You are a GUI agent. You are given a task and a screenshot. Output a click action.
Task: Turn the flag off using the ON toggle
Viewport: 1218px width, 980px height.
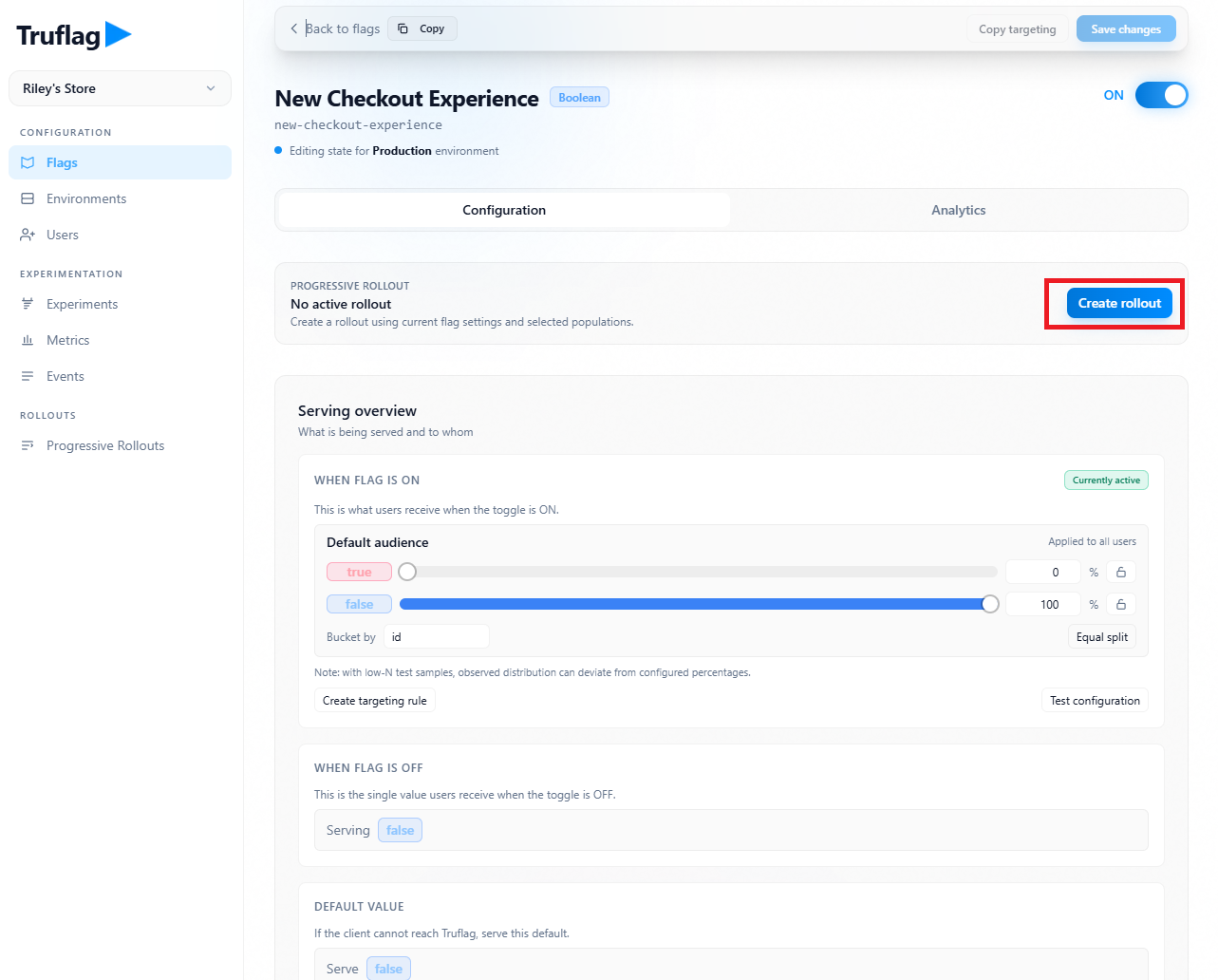1161,95
